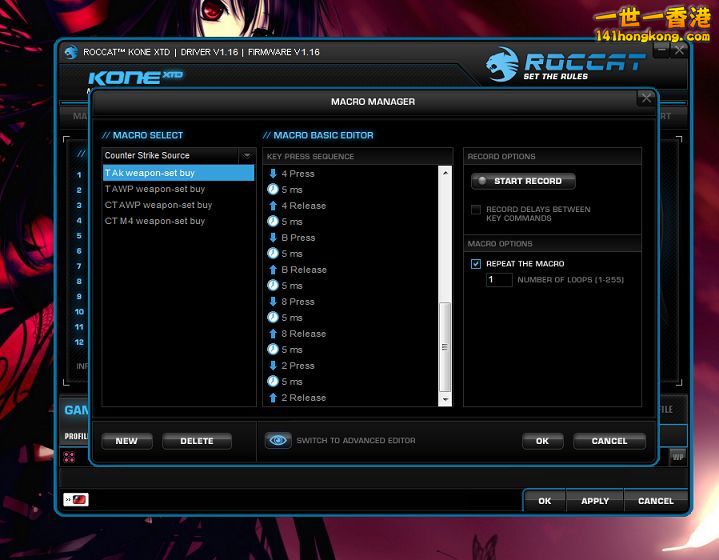Image resolution: width=719 pixels, height=560 pixels.
Task: Click the clock icon of the 5 ms delay below '2 Press'
Action: [x=273, y=382]
